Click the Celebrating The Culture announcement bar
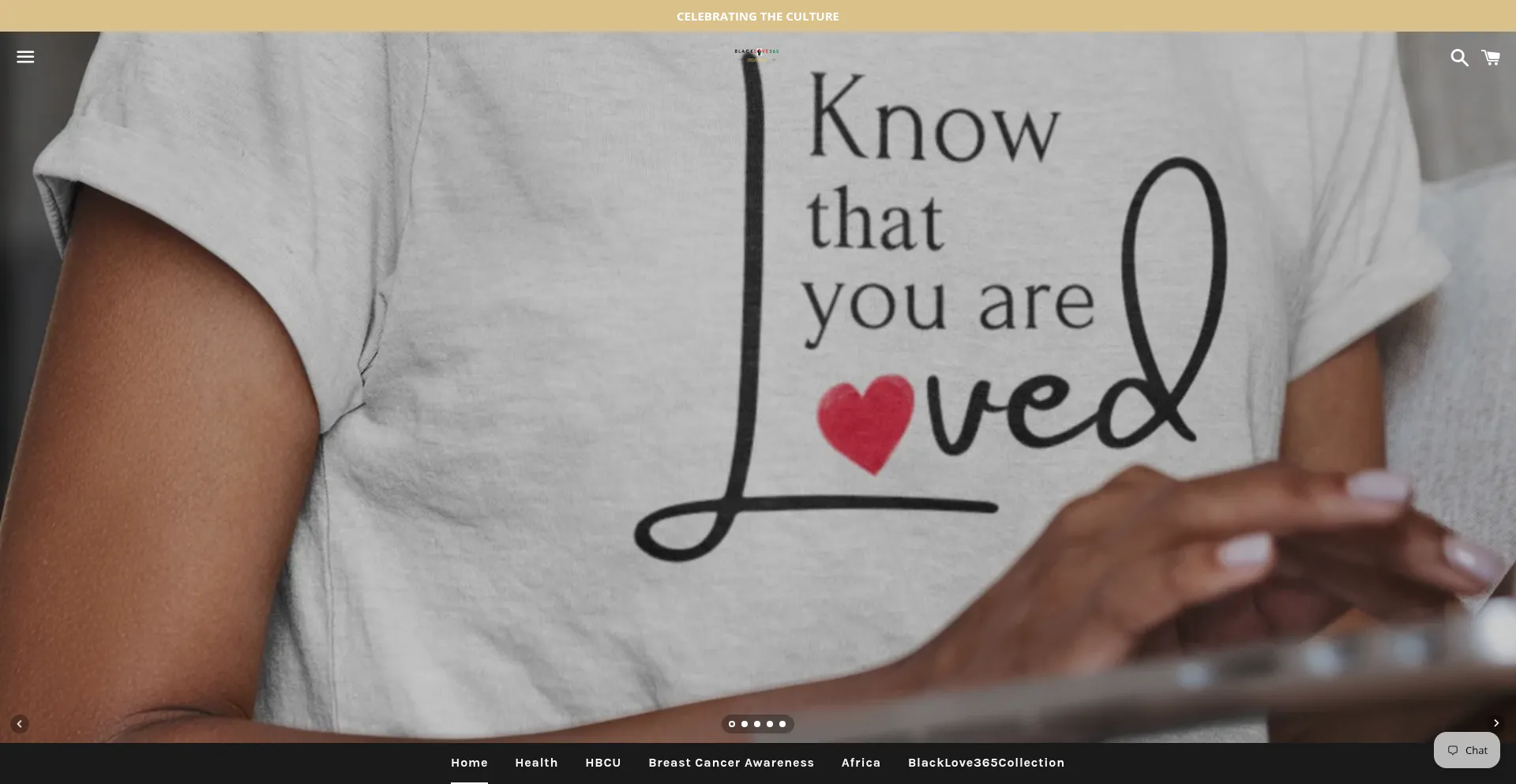The image size is (1516, 784). pyautogui.click(x=758, y=16)
